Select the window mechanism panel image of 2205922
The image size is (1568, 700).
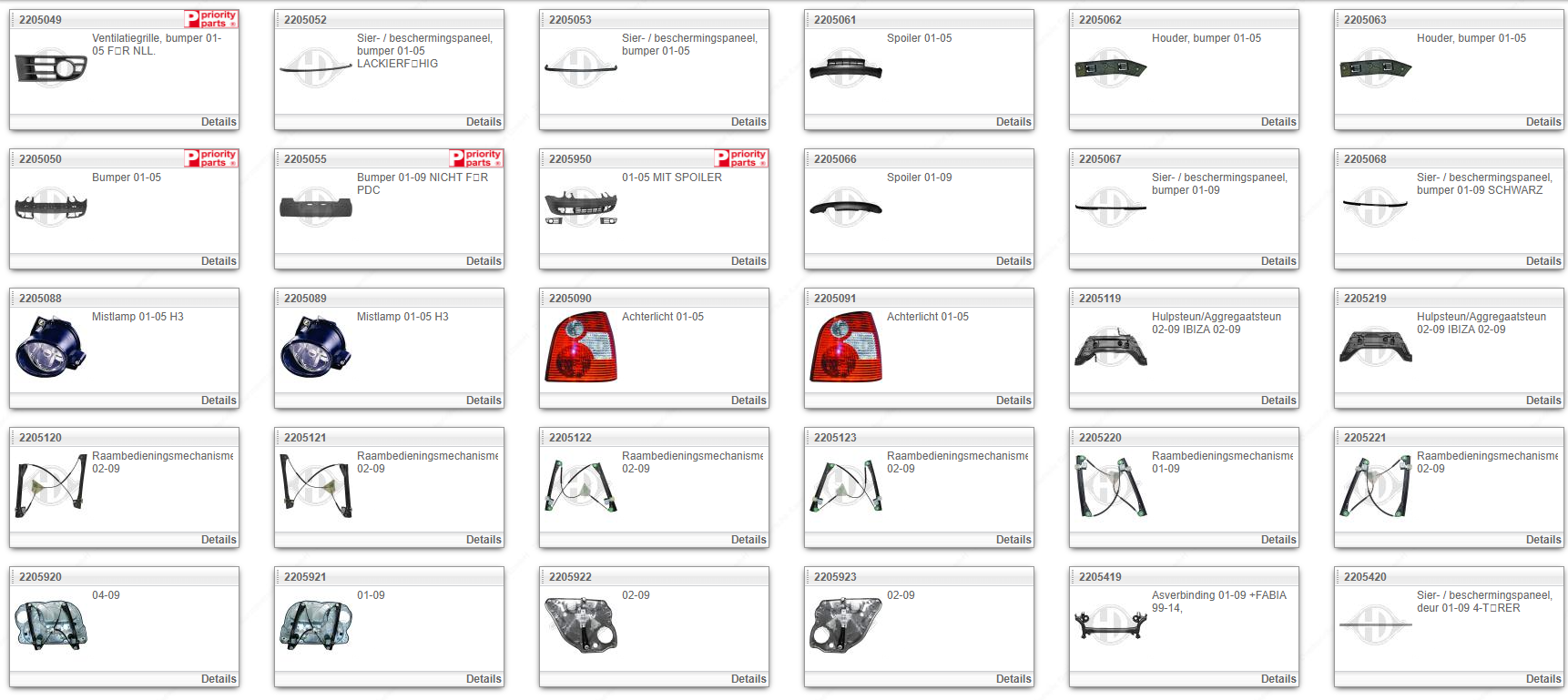(x=581, y=625)
